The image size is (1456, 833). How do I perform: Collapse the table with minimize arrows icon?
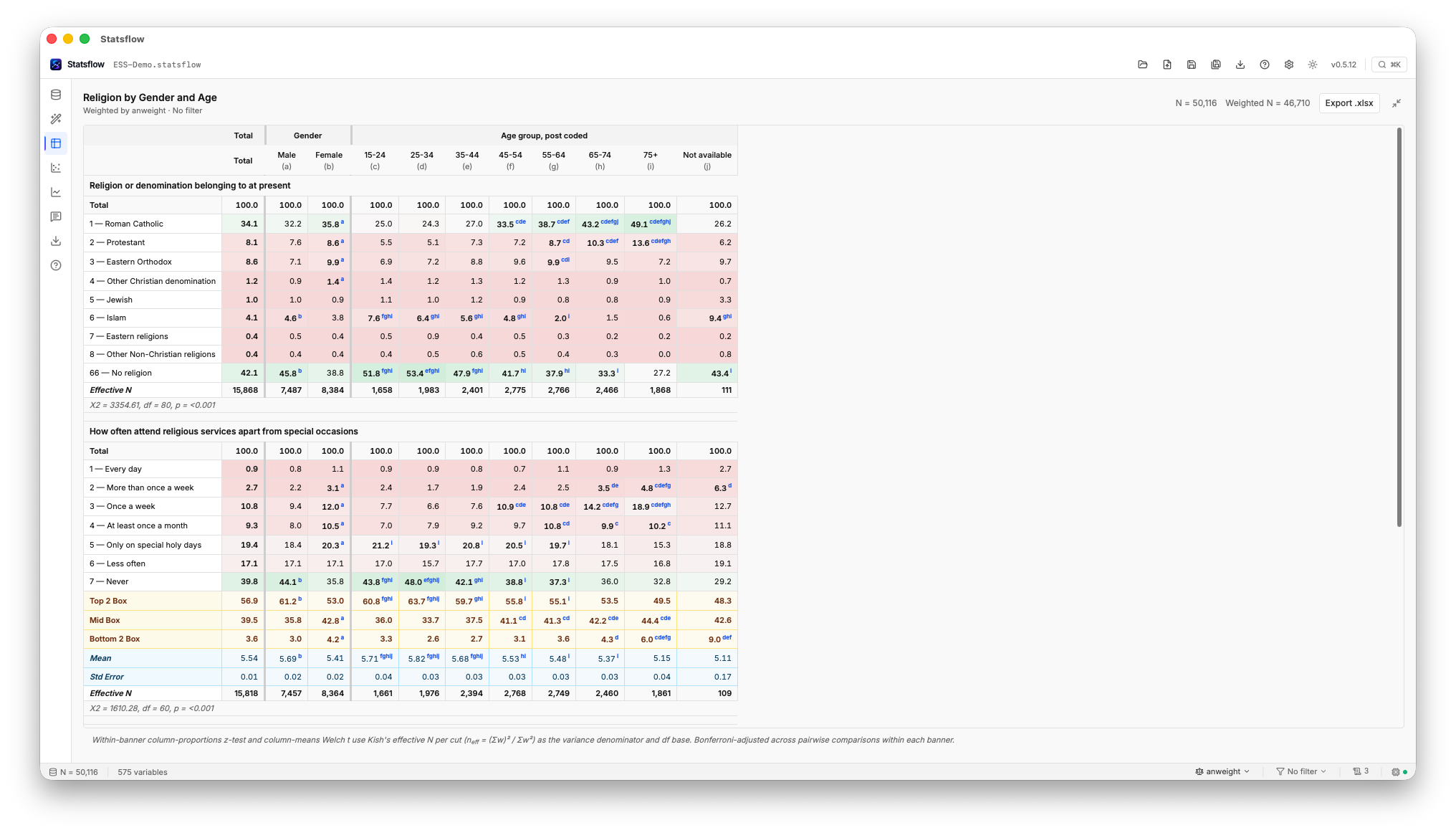pos(1397,103)
